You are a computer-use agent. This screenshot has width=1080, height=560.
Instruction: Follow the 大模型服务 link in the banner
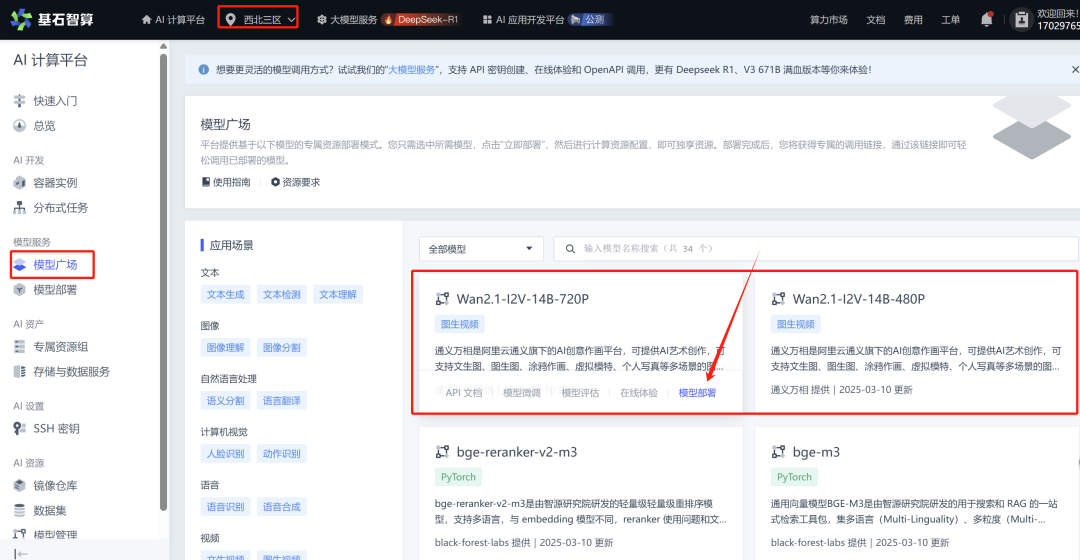point(412,70)
